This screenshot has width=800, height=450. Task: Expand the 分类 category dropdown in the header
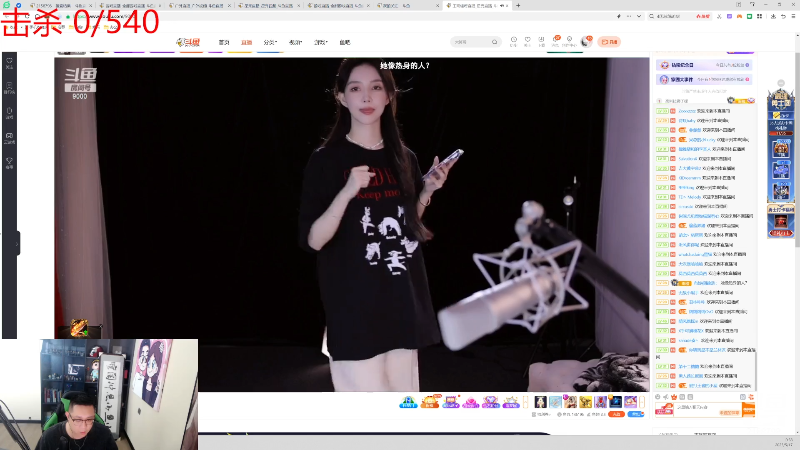tap(270, 42)
